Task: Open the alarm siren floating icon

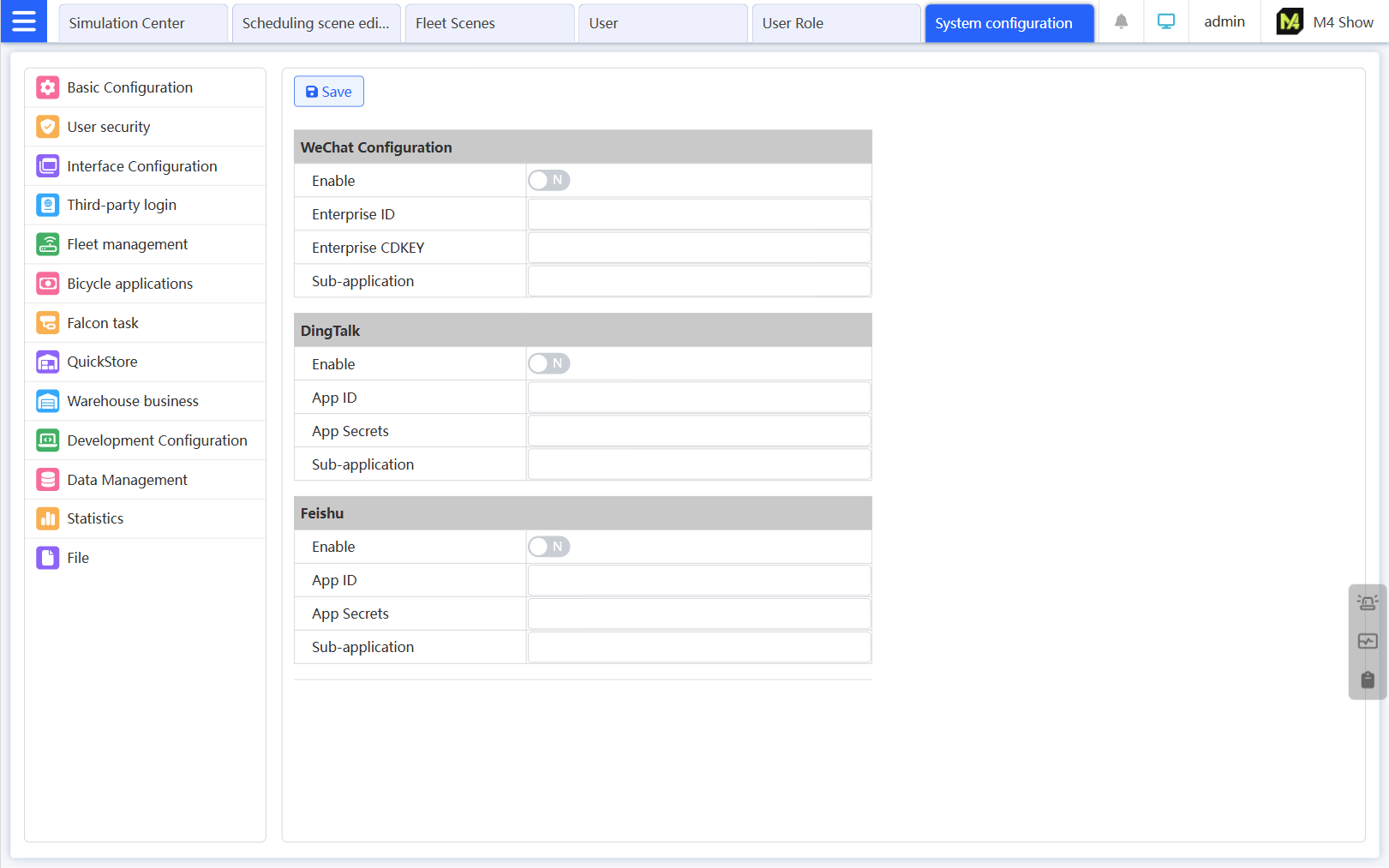Action: [x=1367, y=602]
